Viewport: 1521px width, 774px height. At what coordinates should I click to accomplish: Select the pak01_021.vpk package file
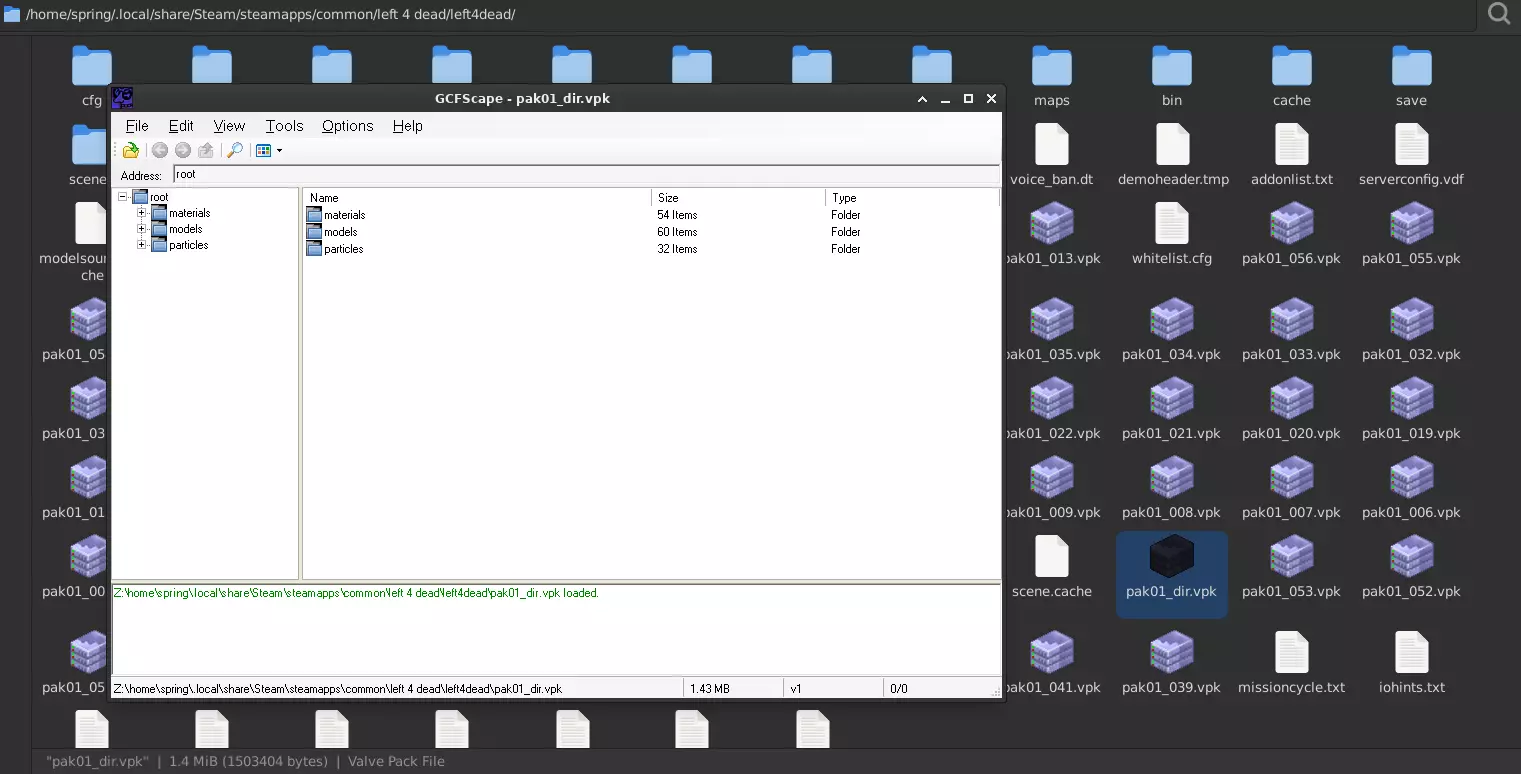pyautogui.click(x=1172, y=409)
